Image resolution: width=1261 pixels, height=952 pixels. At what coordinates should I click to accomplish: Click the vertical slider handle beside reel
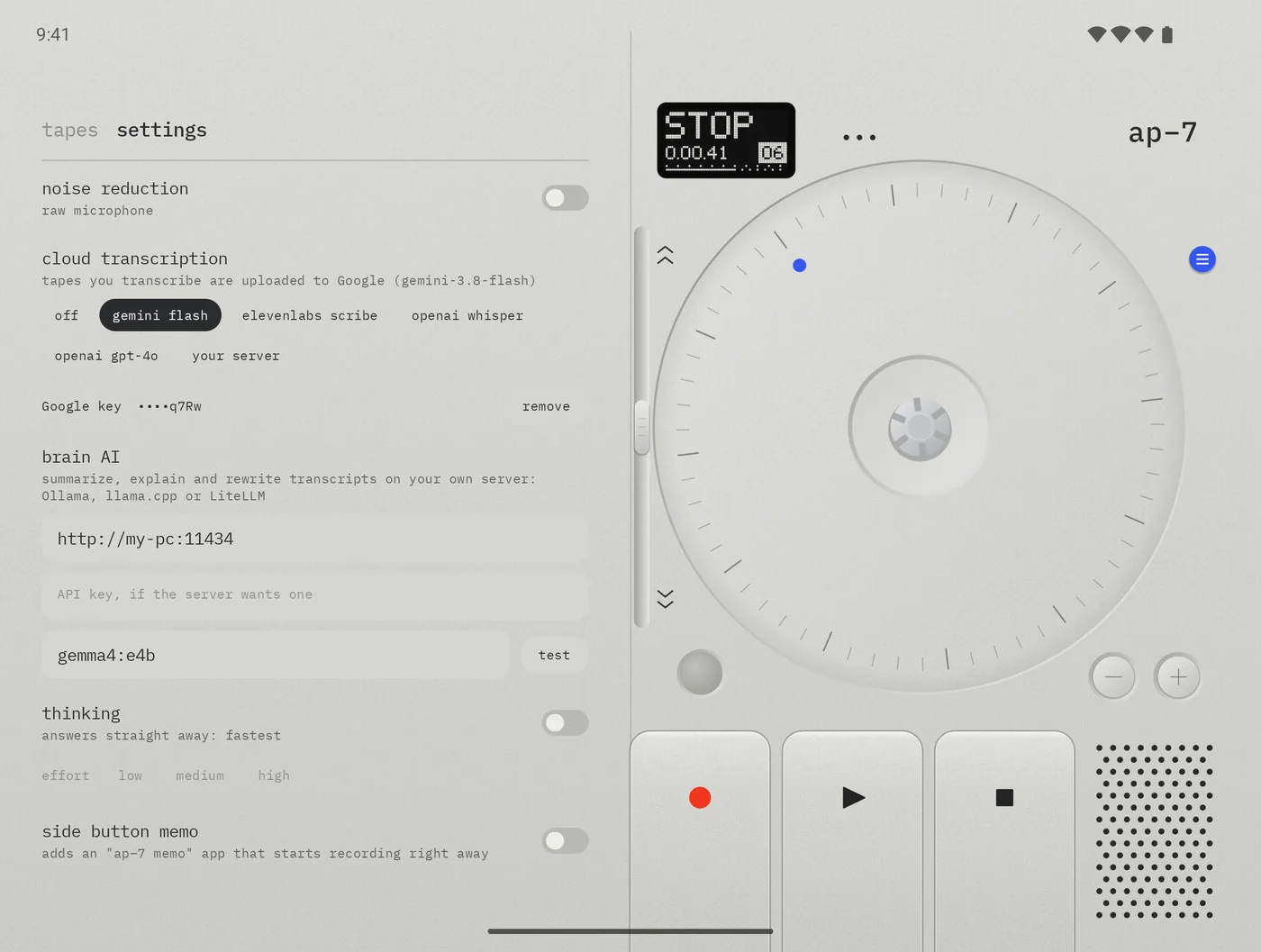(x=642, y=428)
